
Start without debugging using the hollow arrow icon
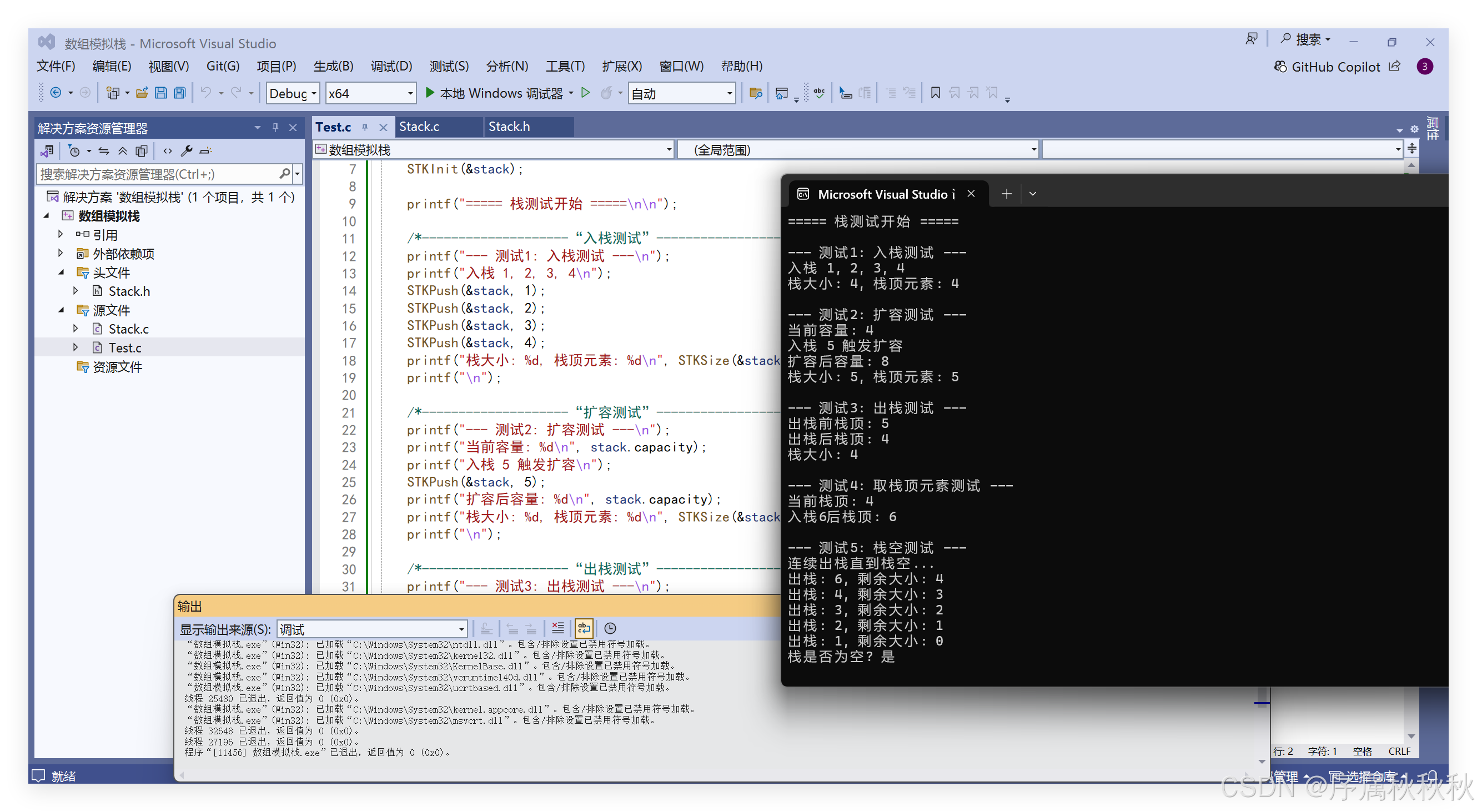coord(585,93)
